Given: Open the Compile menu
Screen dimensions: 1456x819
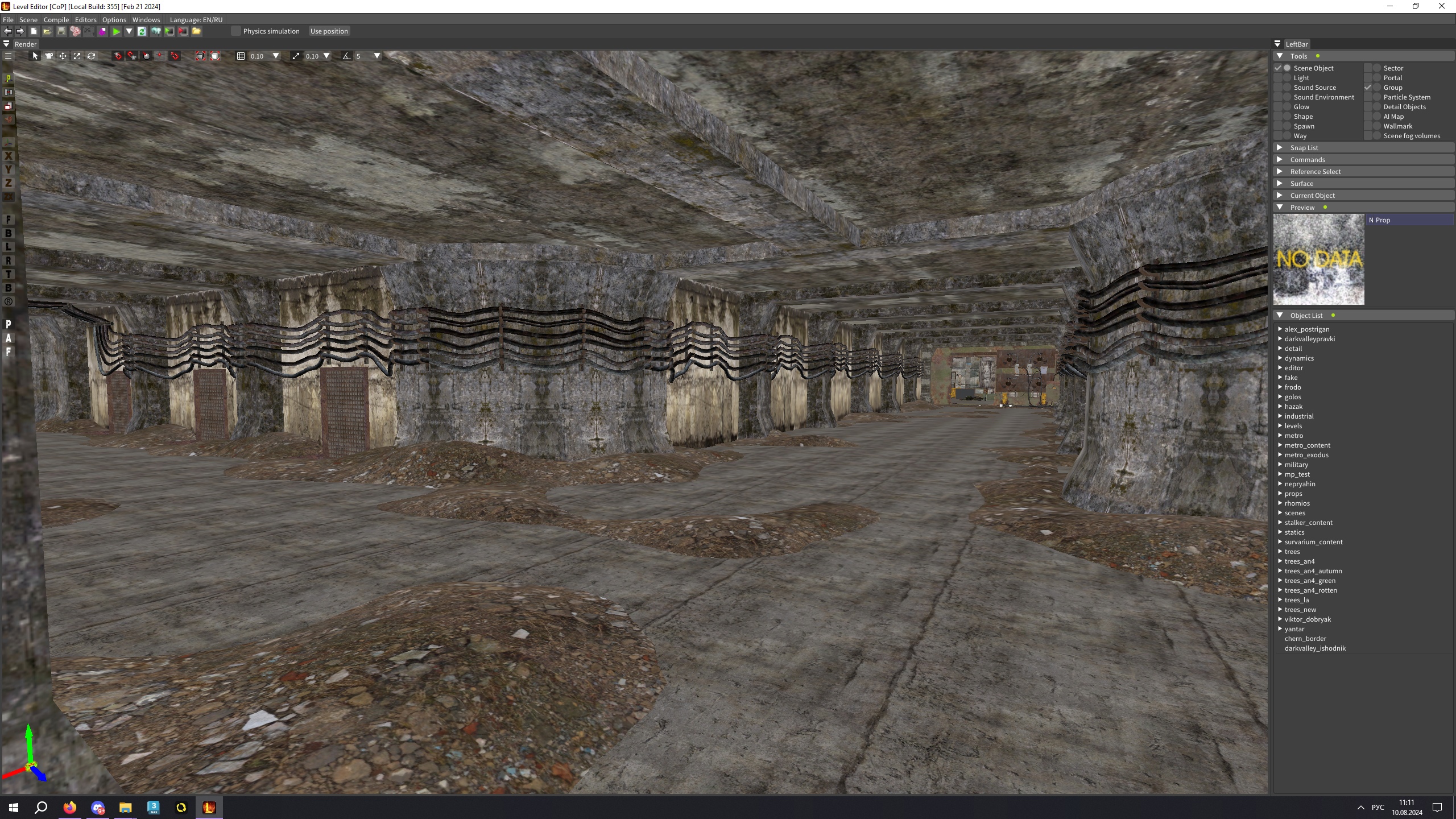Looking at the screenshot, I should [56, 19].
